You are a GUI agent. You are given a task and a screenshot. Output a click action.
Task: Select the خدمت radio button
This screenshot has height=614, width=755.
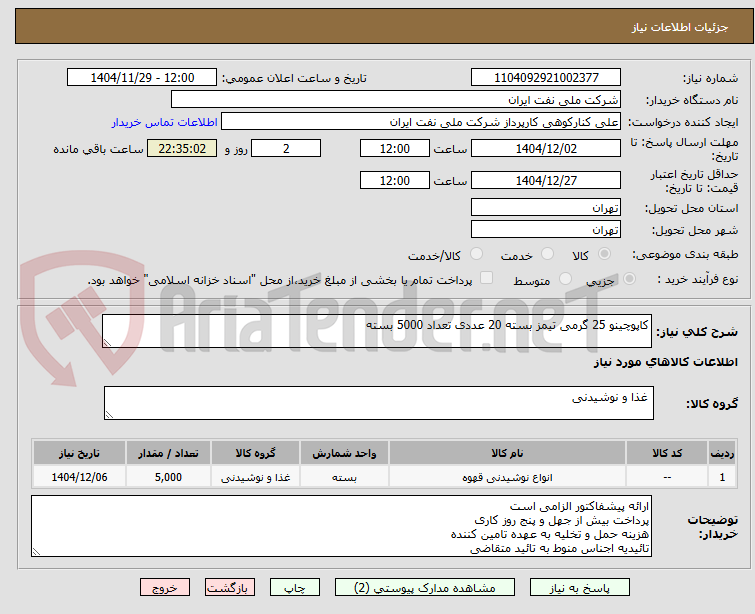547,254
